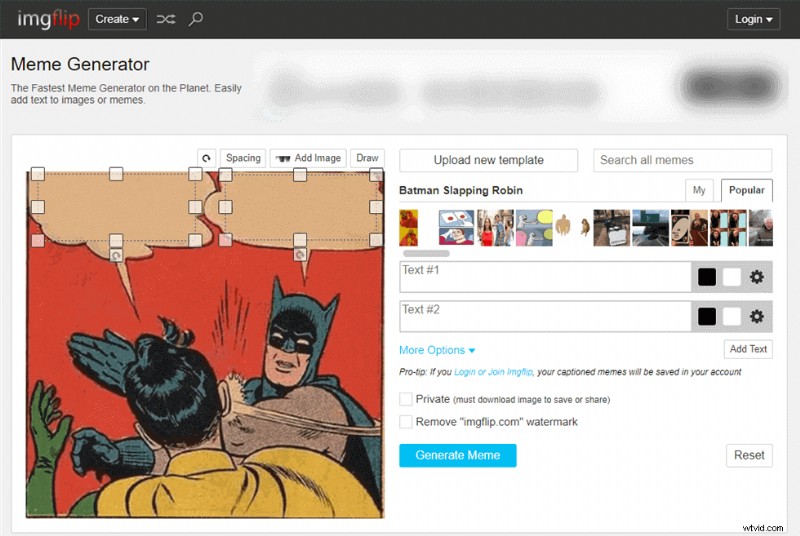The width and height of the screenshot is (800, 536).
Task: Select four-panel template left of Bernie
Action: [x=728, y=227]
